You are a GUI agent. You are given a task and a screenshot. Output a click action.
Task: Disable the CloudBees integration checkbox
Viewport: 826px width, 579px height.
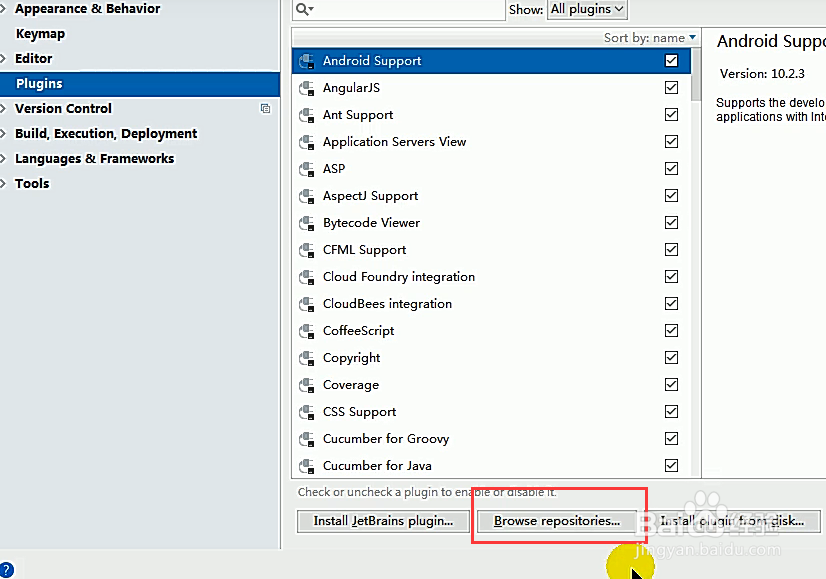click(x=671, y=303)
